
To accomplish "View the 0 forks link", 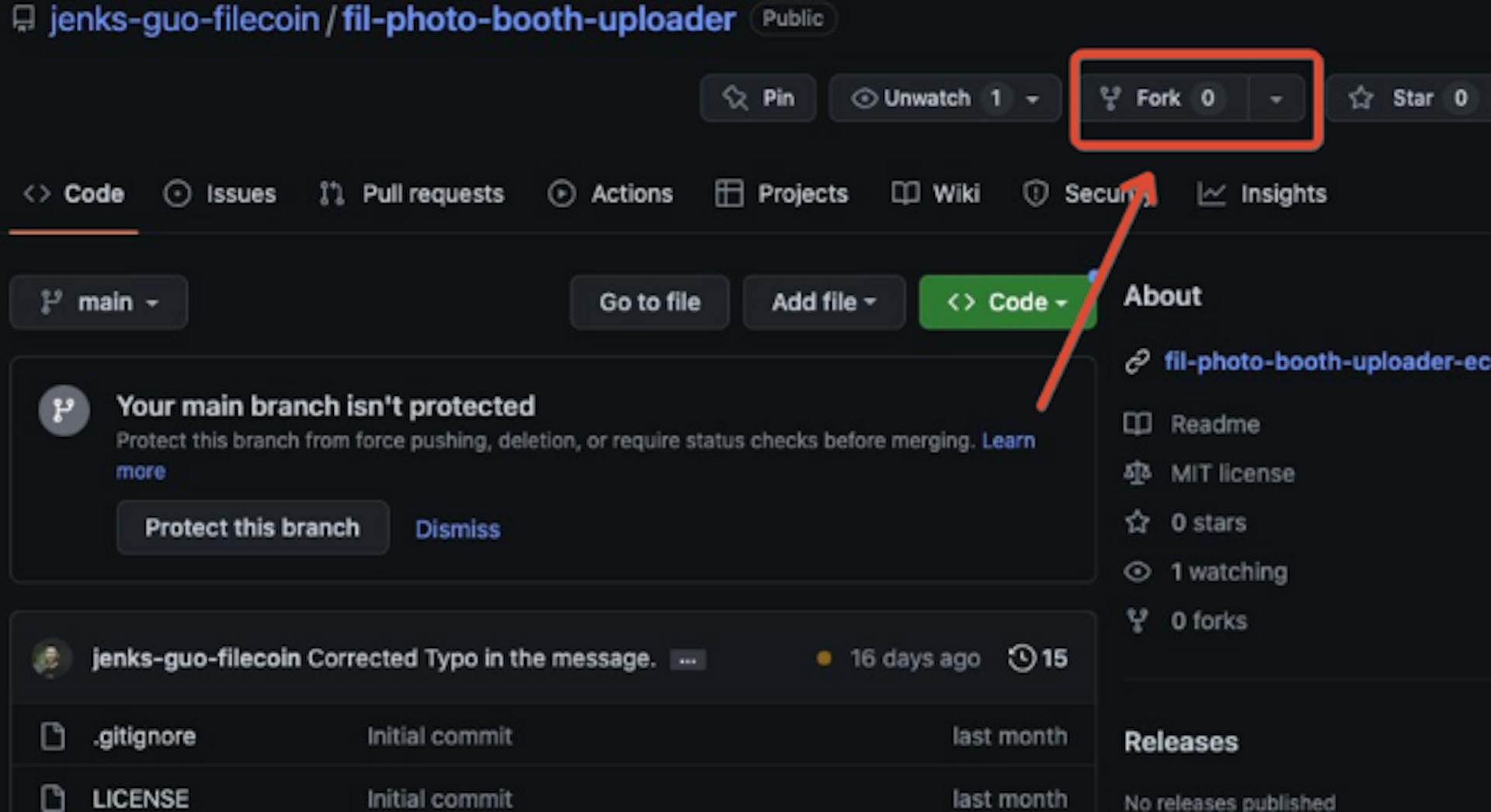I will [1209, 621].
